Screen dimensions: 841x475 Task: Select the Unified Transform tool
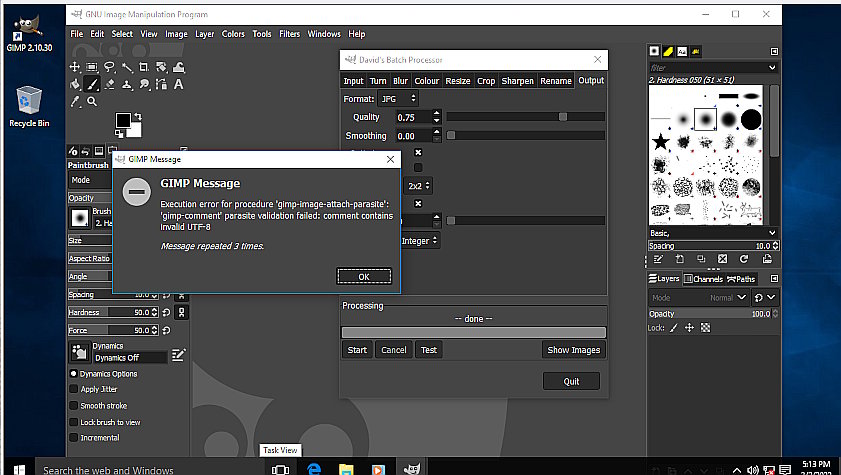pos(161,67)
